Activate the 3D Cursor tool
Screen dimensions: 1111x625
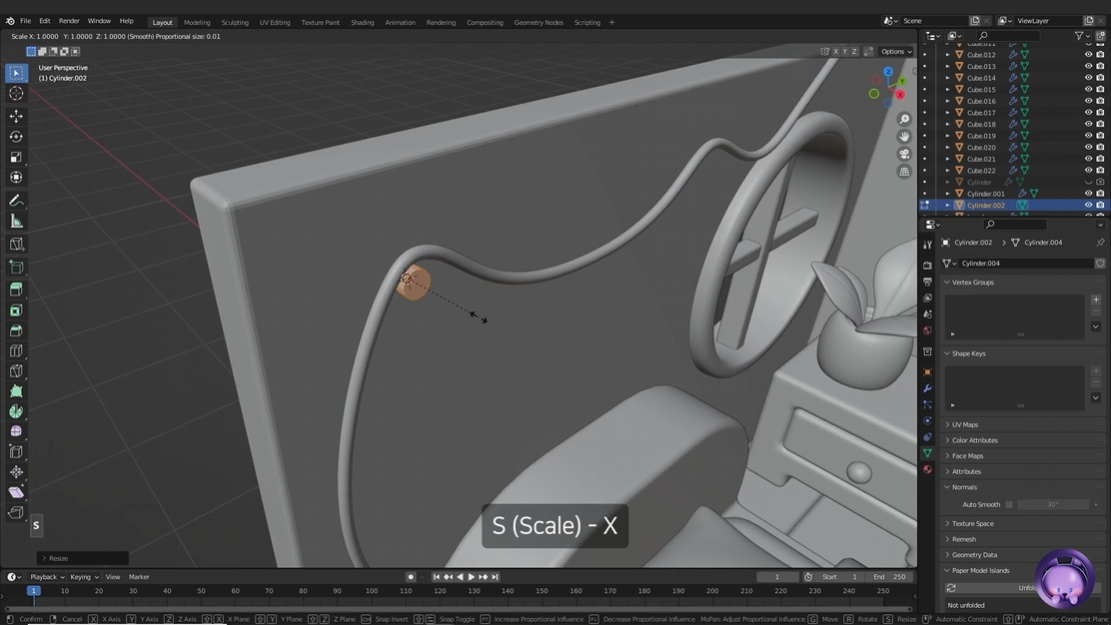(x=16, y=94)
